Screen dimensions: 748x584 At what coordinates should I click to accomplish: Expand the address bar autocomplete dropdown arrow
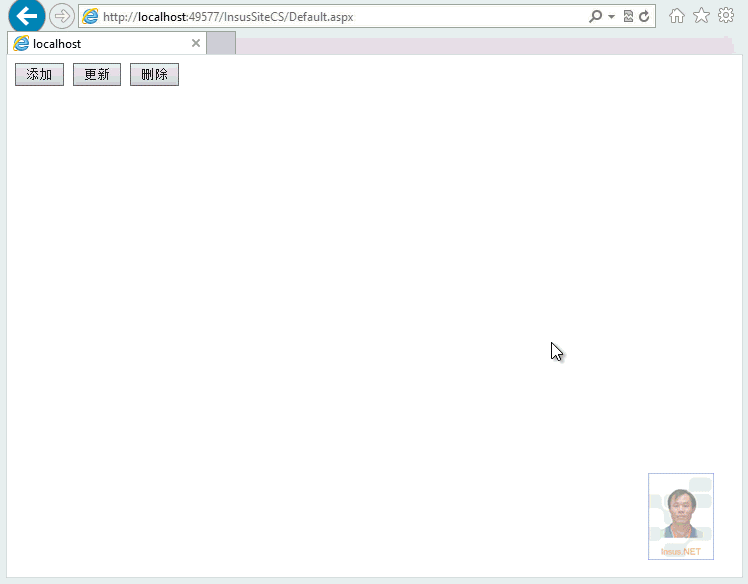611,17
